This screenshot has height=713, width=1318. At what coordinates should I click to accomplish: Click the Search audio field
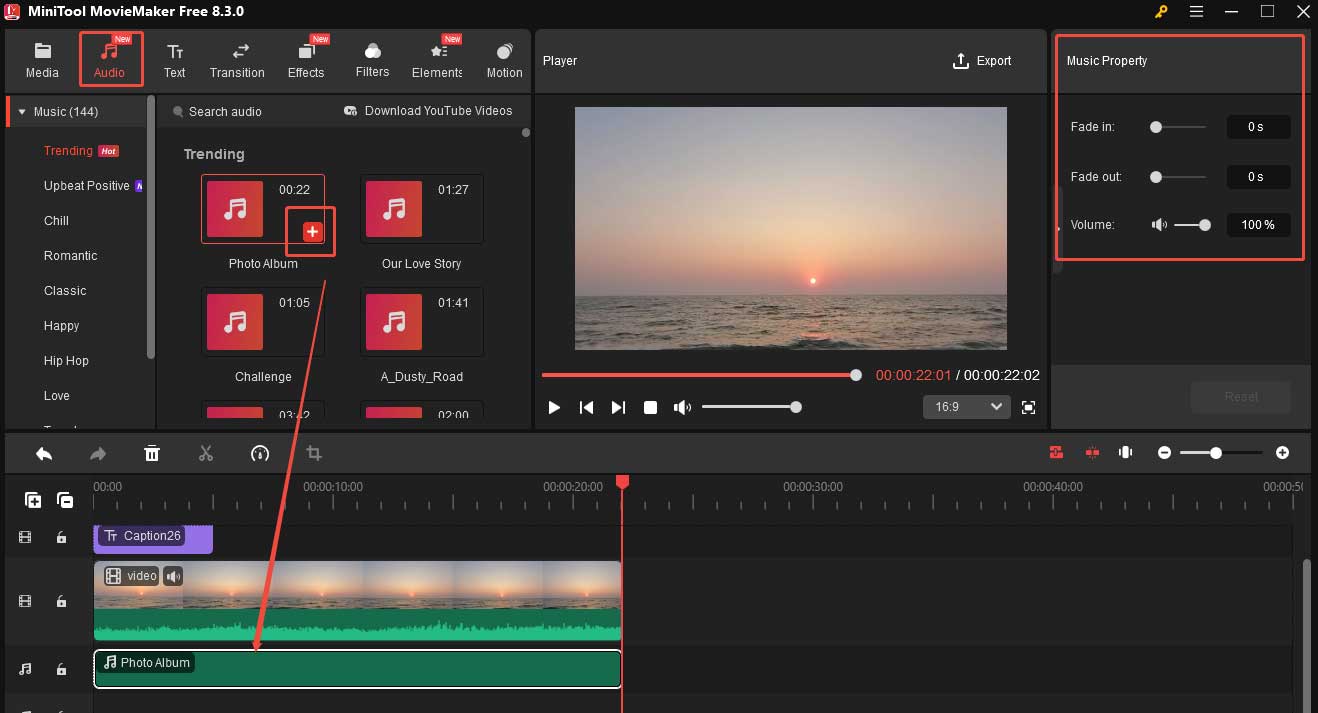click(x=225, y=112)
